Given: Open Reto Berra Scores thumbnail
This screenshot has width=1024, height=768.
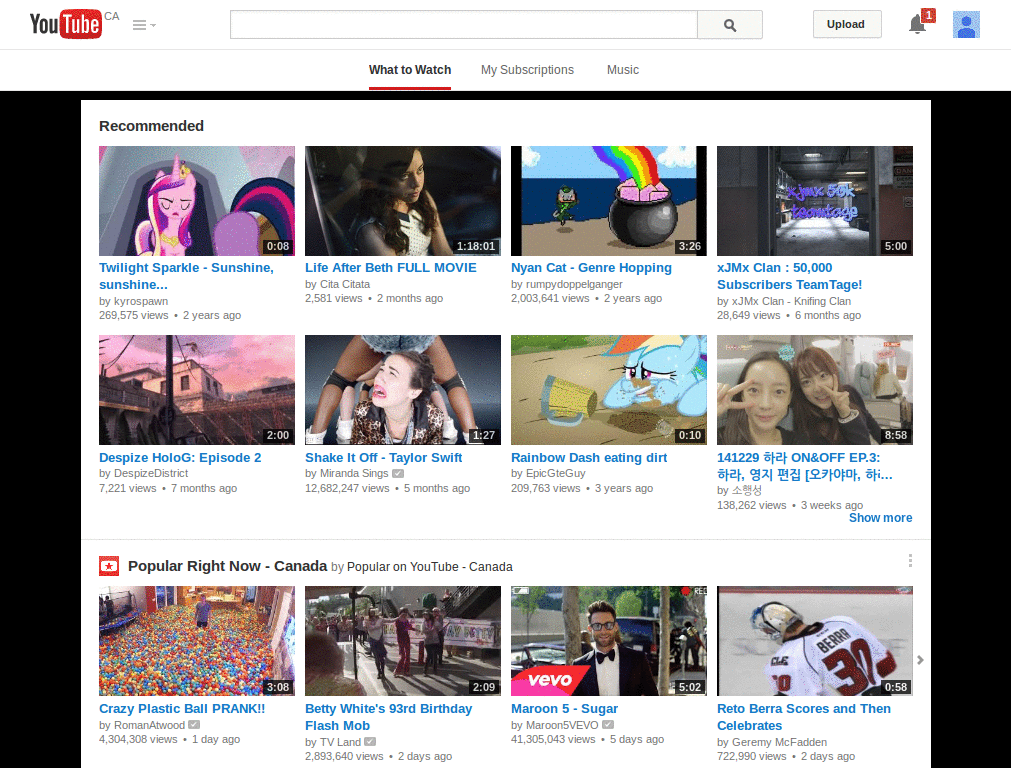Looking at the screenshot, I should coord(815,641).
